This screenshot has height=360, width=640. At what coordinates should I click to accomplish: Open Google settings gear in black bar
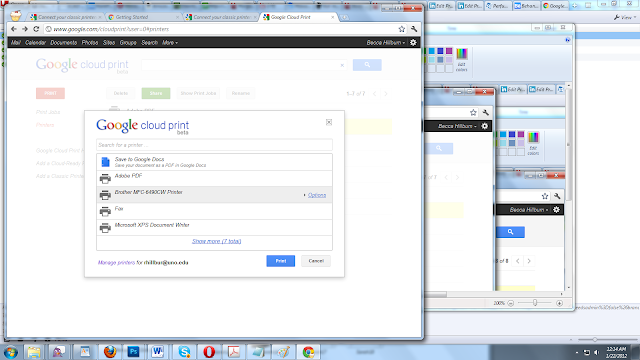(x=413, y=42)
